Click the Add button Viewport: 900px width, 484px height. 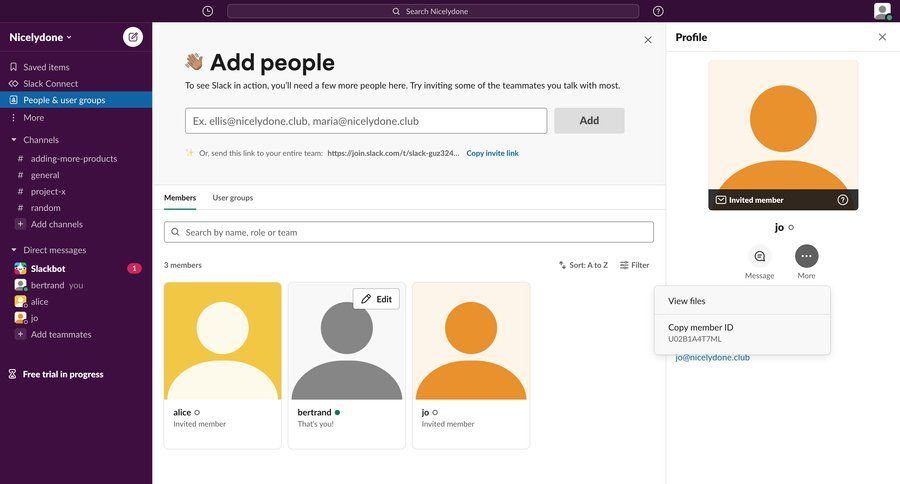tap(589, 121)
